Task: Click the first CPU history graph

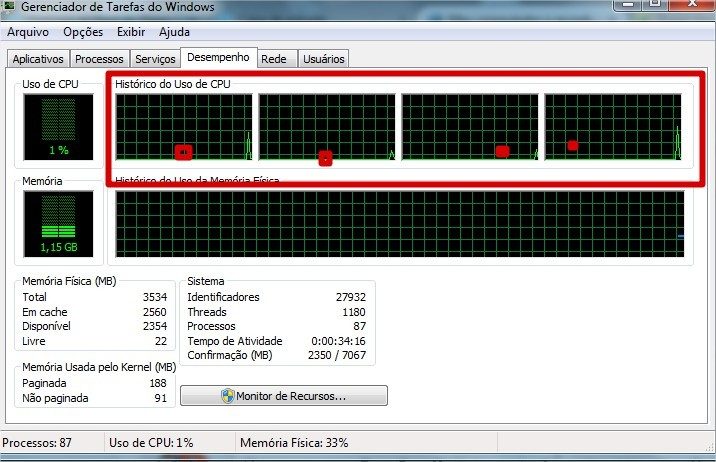Action: (184, 127)
